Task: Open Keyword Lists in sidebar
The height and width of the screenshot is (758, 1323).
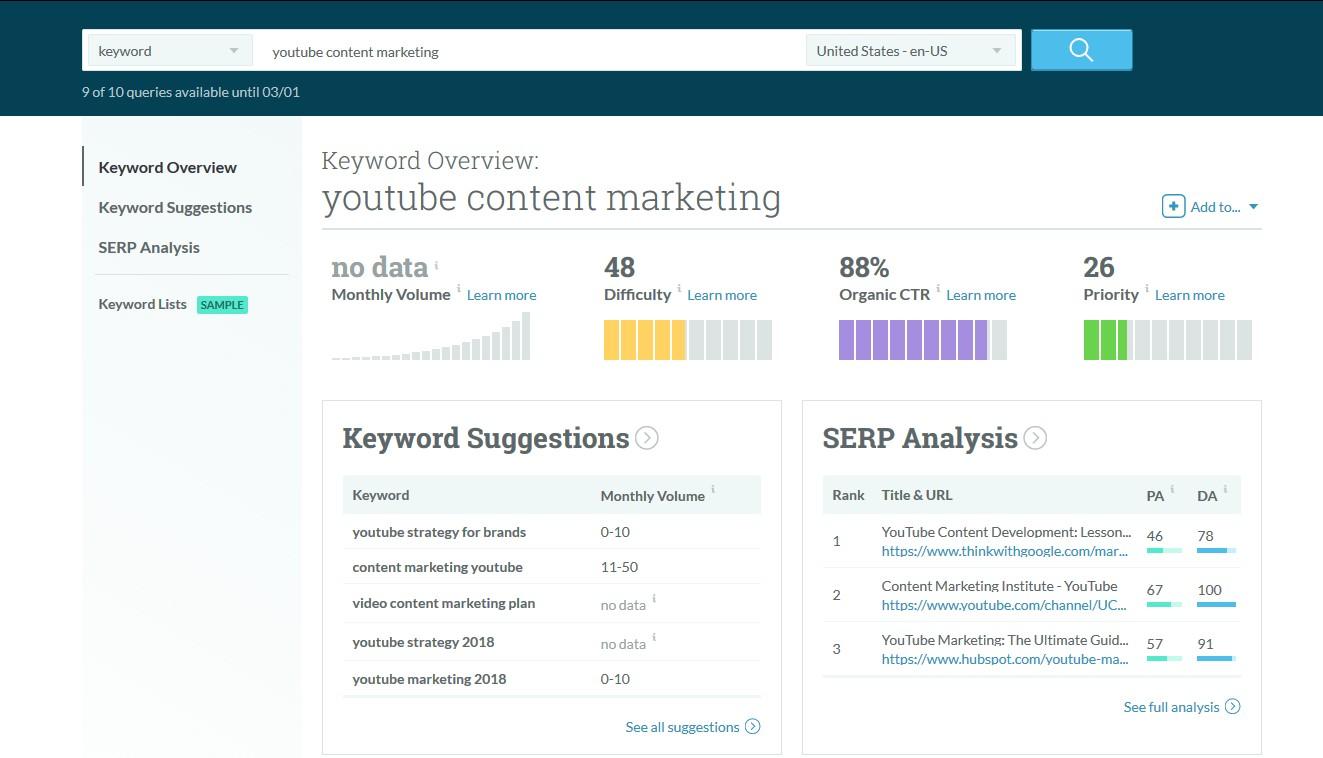Action: point(142,304)
